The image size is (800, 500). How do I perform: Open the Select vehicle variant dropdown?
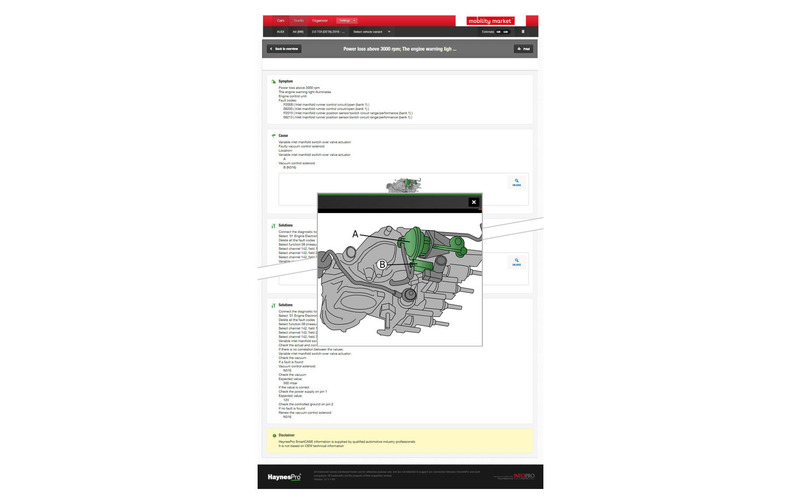[x=371, y=32]
